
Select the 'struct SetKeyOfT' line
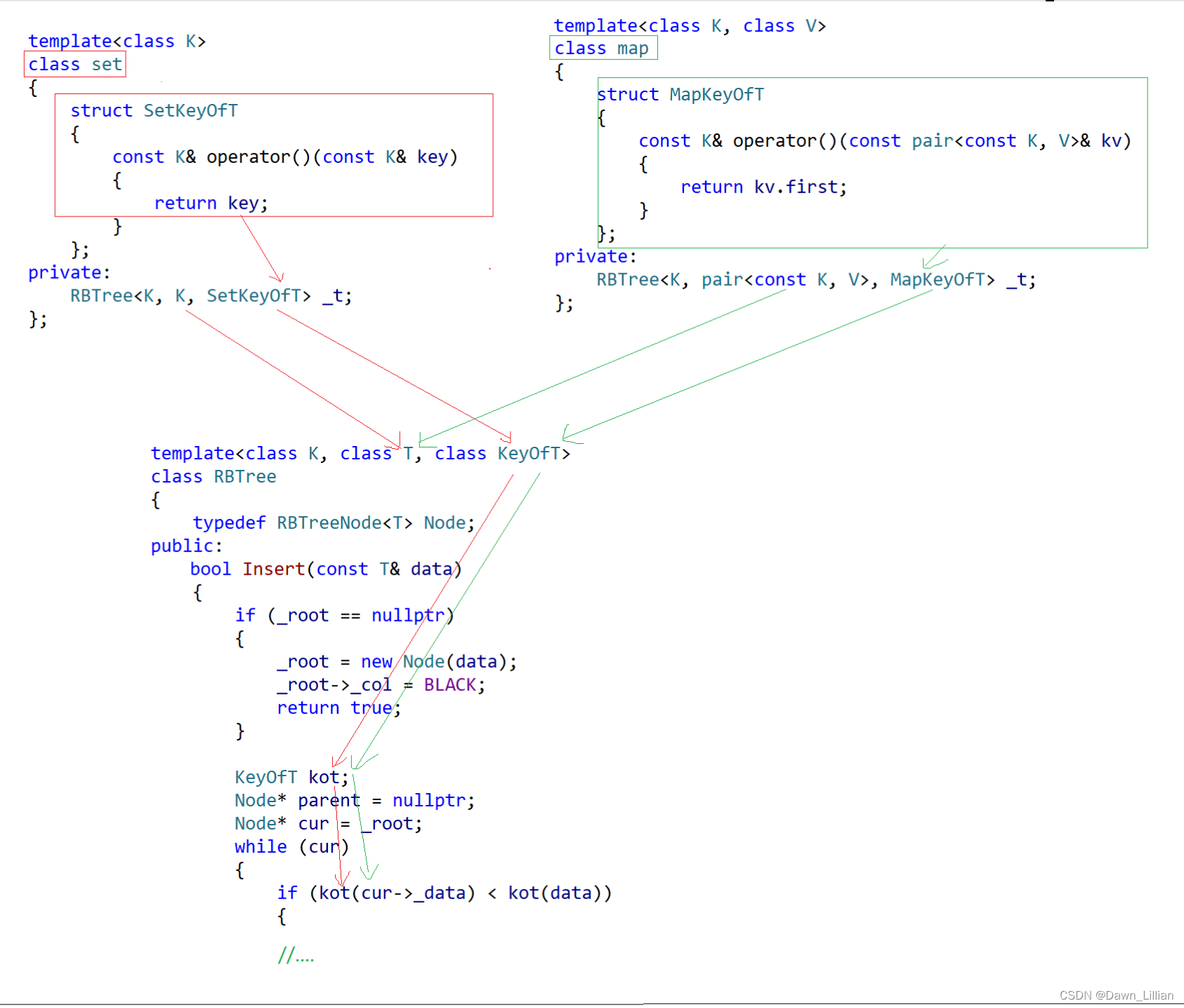pyautogui.click(x=154, y=111)
